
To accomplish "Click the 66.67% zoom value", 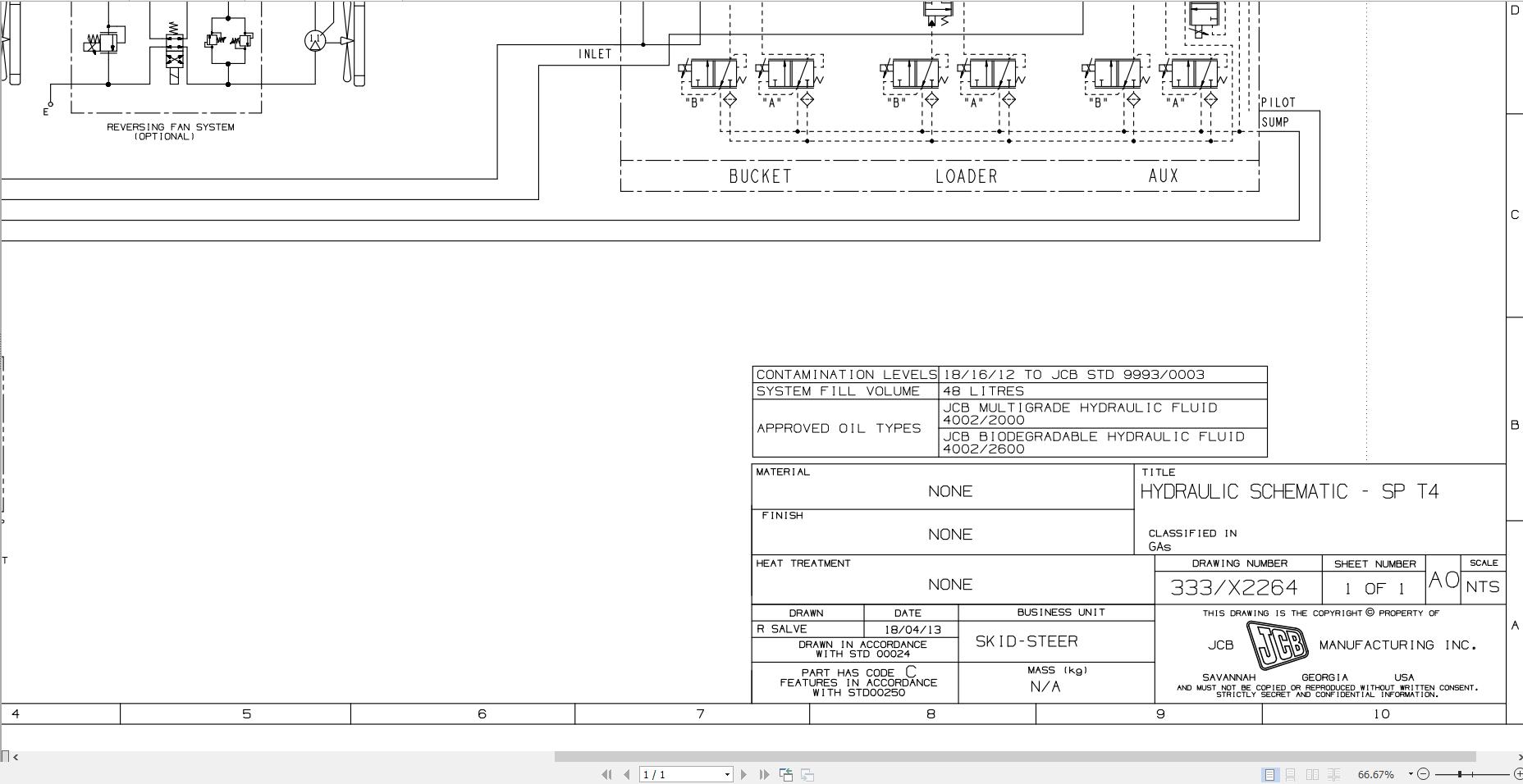I will tap(1376, 774).
